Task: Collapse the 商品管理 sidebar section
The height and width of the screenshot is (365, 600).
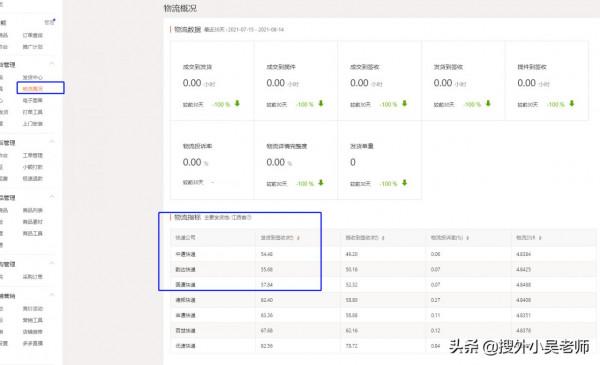Action: [52, 197]
